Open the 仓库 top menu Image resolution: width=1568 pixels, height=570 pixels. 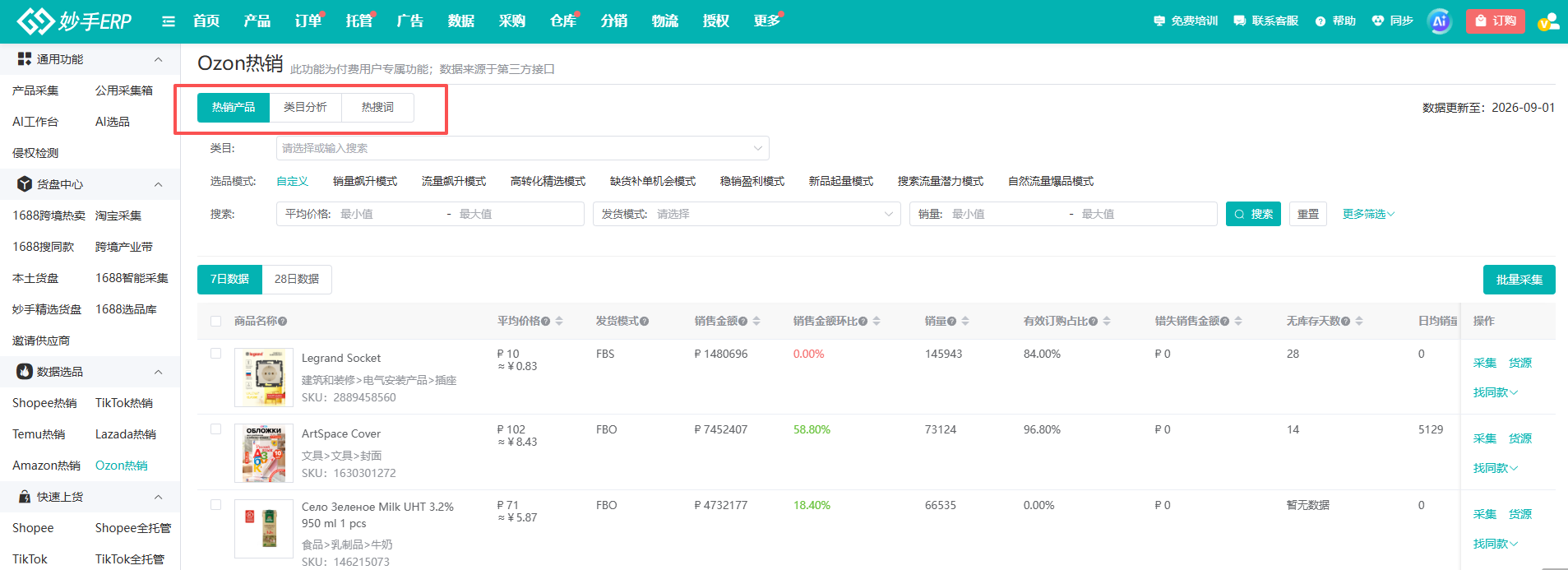click(x=563, y=21)
